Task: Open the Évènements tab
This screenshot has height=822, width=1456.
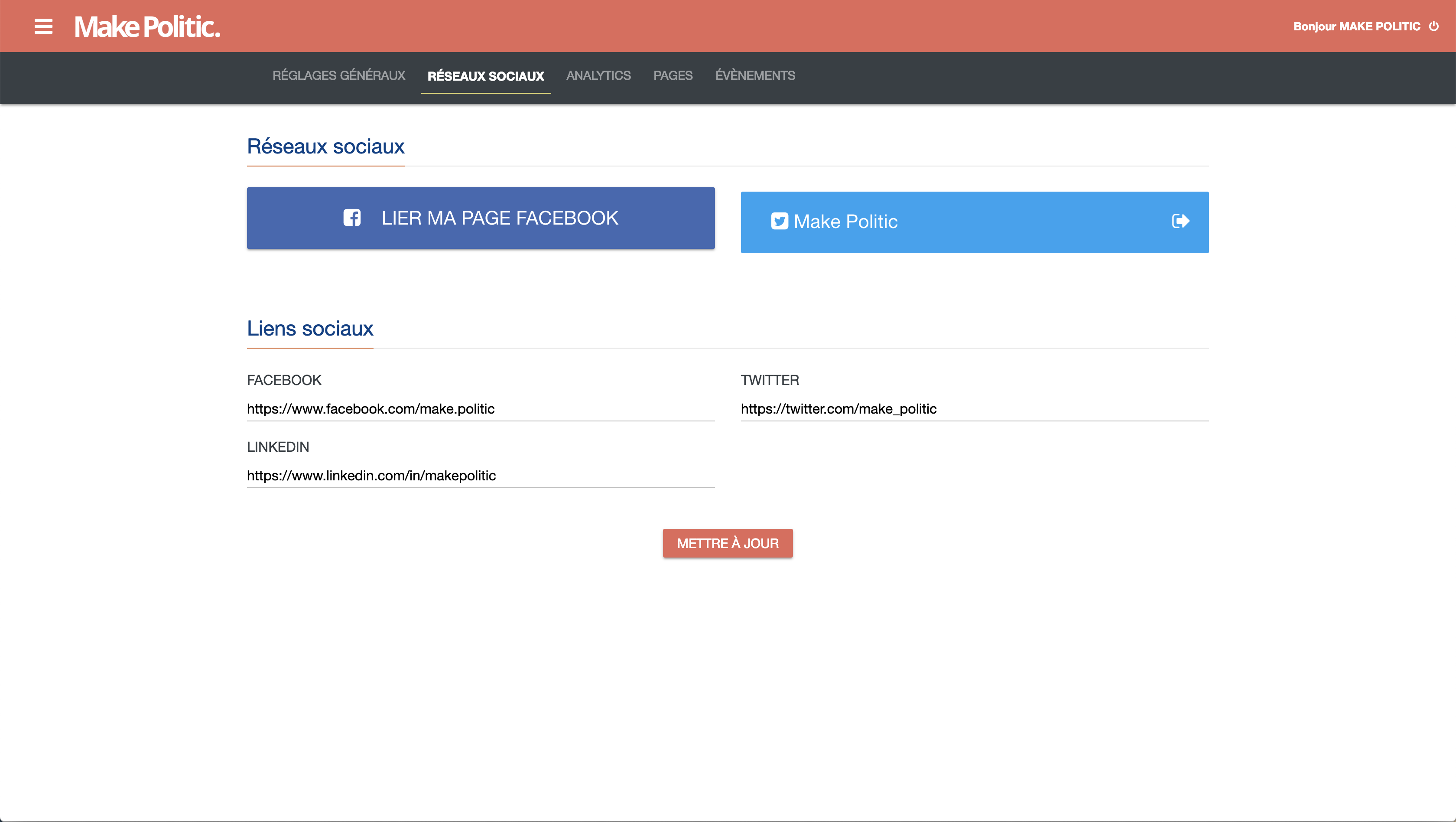Action: (x=754, y=75)
